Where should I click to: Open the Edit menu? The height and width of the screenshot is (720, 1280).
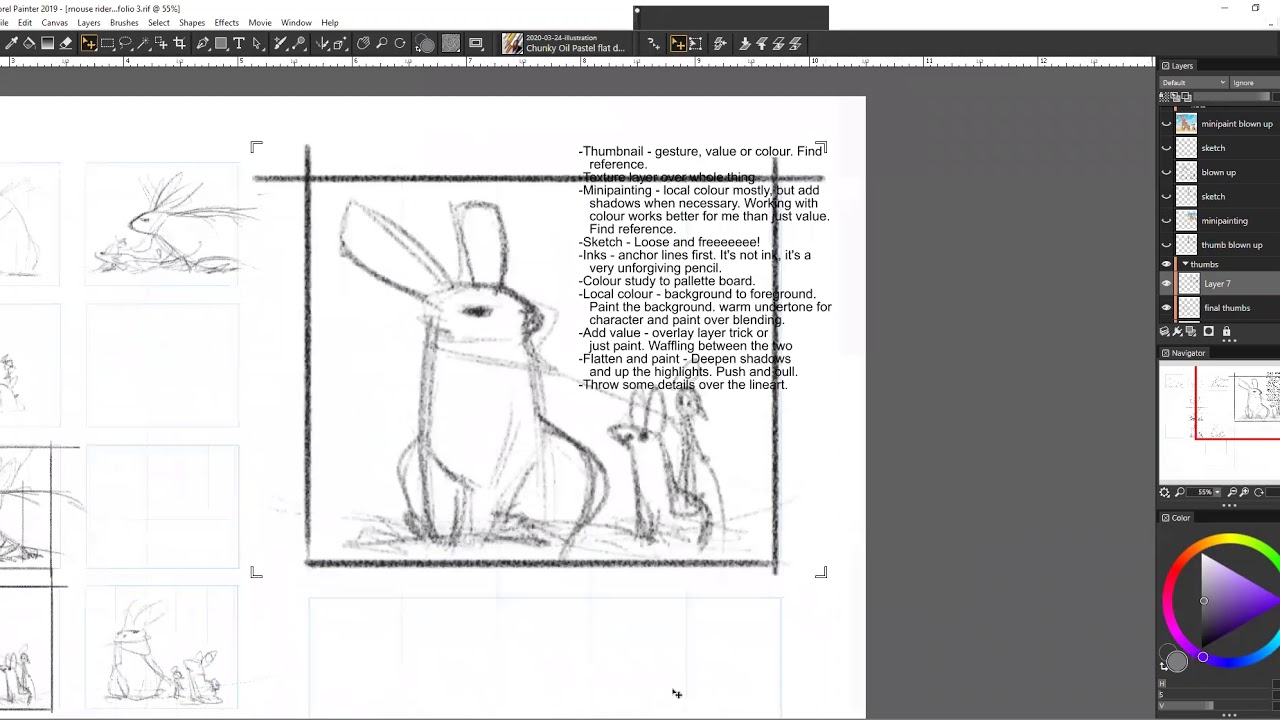(25, 22)
